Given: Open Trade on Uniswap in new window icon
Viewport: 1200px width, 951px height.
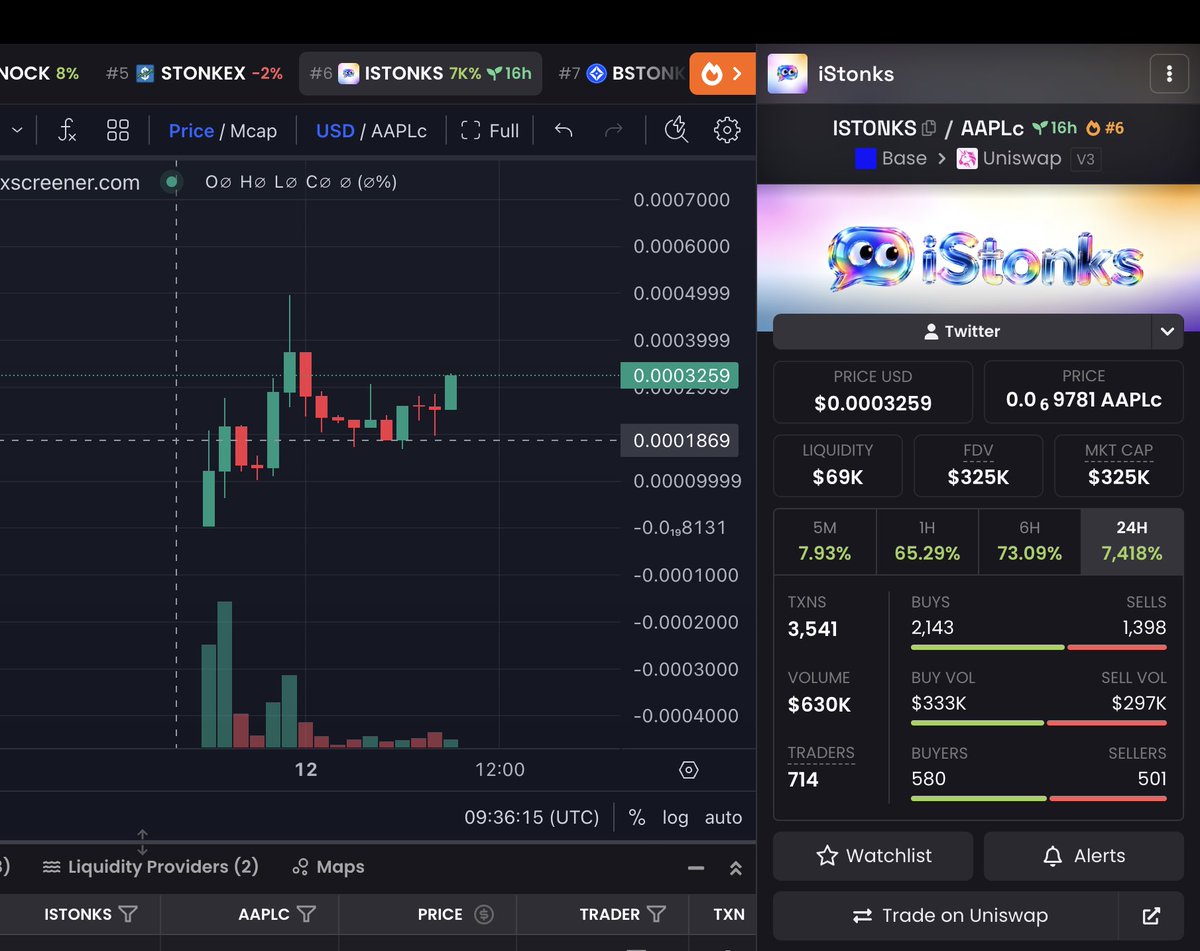Looking at the screenshot, I should click(1152, 915).
